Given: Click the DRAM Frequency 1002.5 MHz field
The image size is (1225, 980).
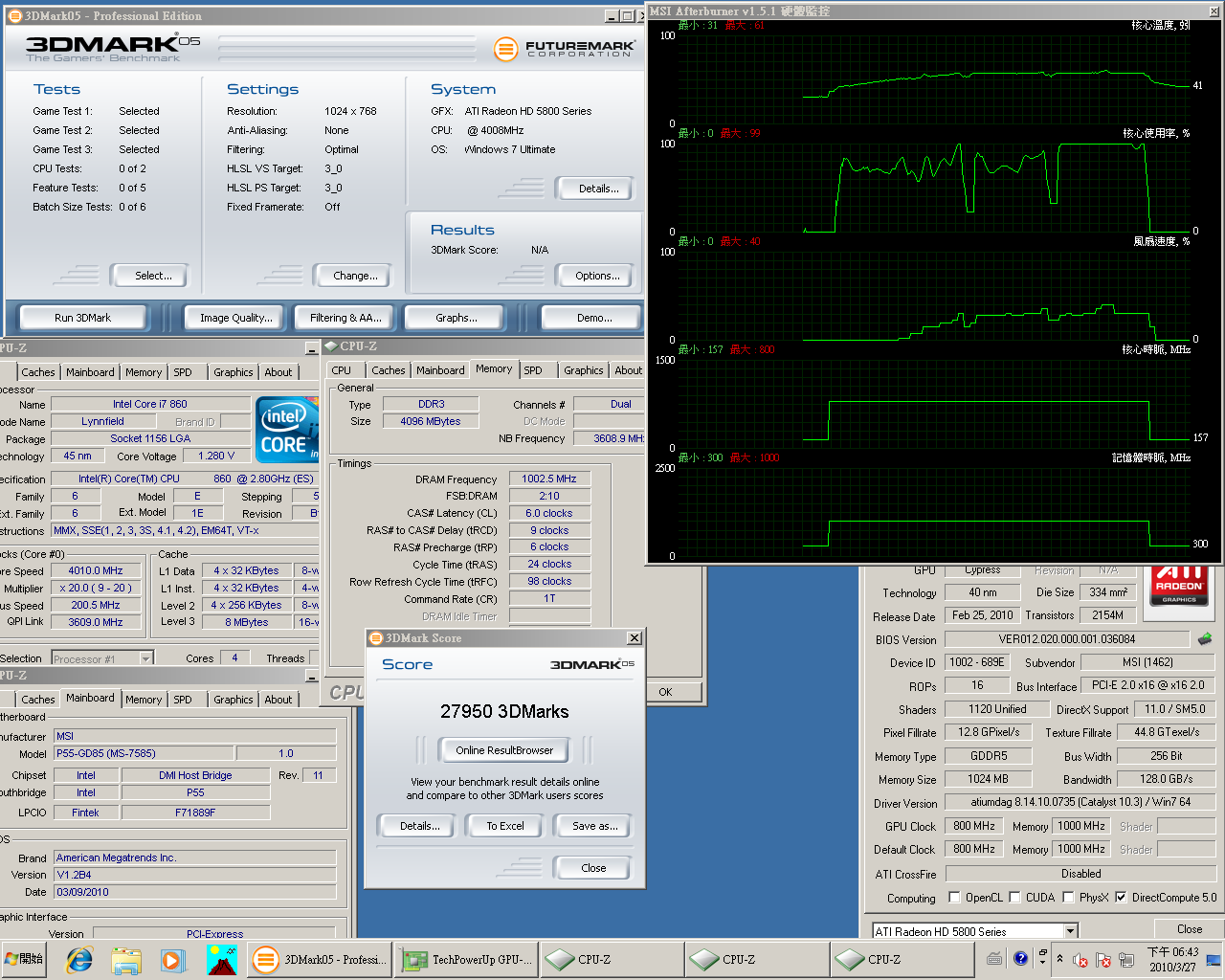Looking at the screenshot, I should (549, 479).
